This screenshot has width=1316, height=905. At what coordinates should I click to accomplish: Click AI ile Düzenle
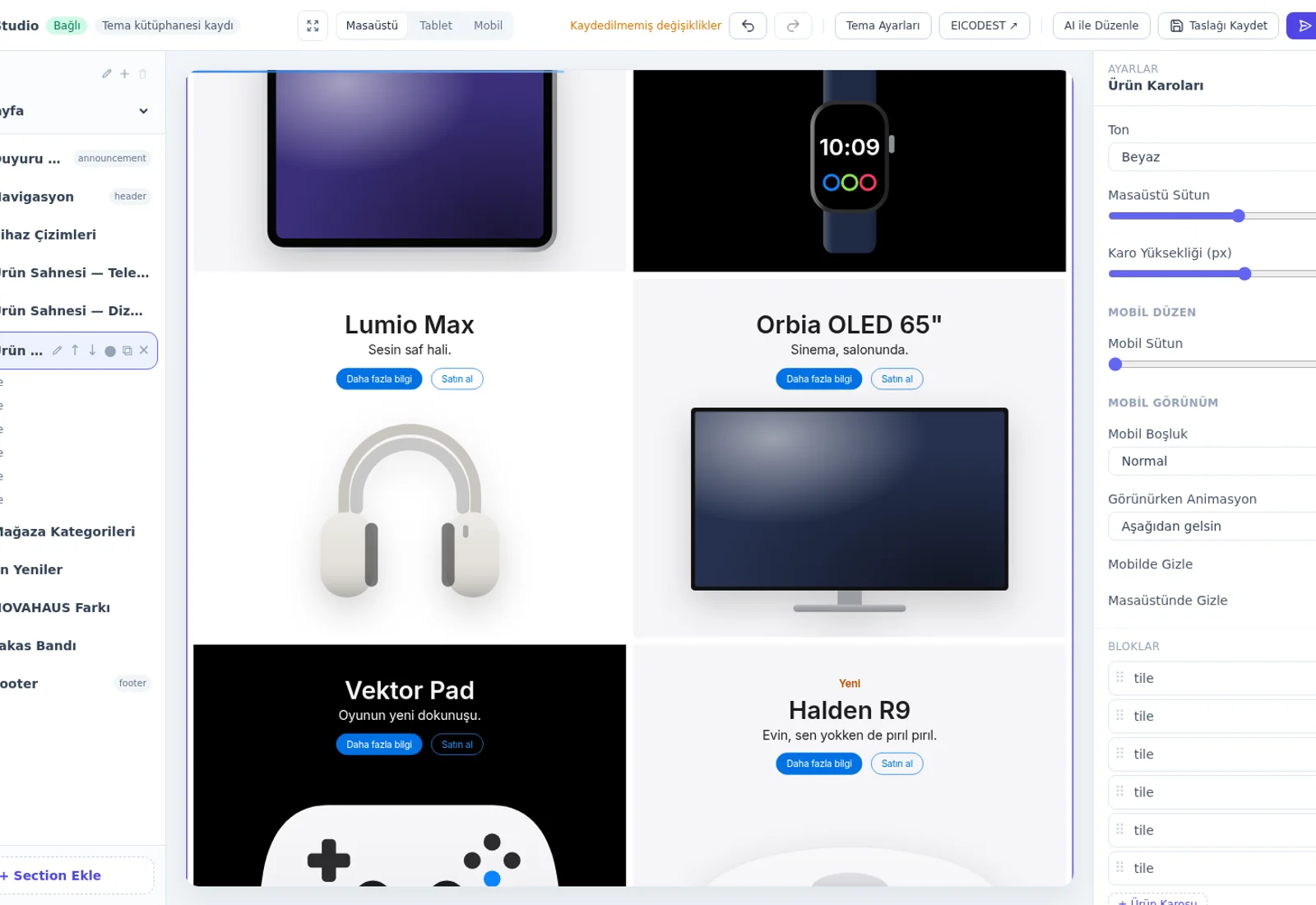click(1101, 26)
